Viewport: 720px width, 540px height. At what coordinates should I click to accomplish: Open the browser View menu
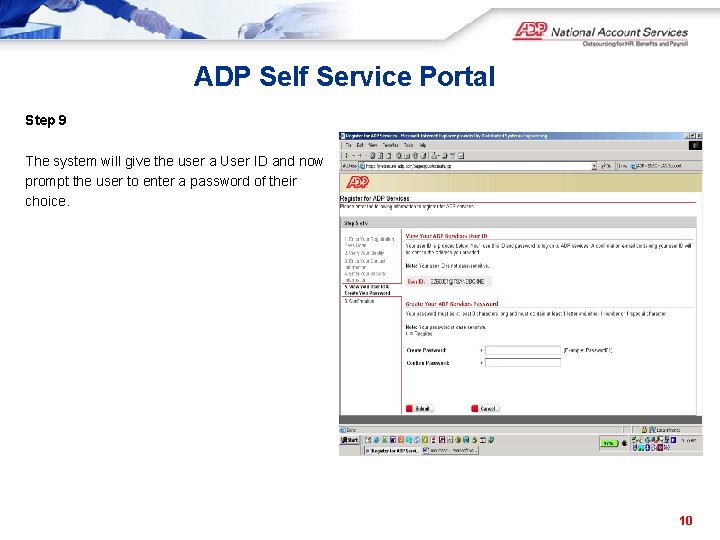click(373, 145)
